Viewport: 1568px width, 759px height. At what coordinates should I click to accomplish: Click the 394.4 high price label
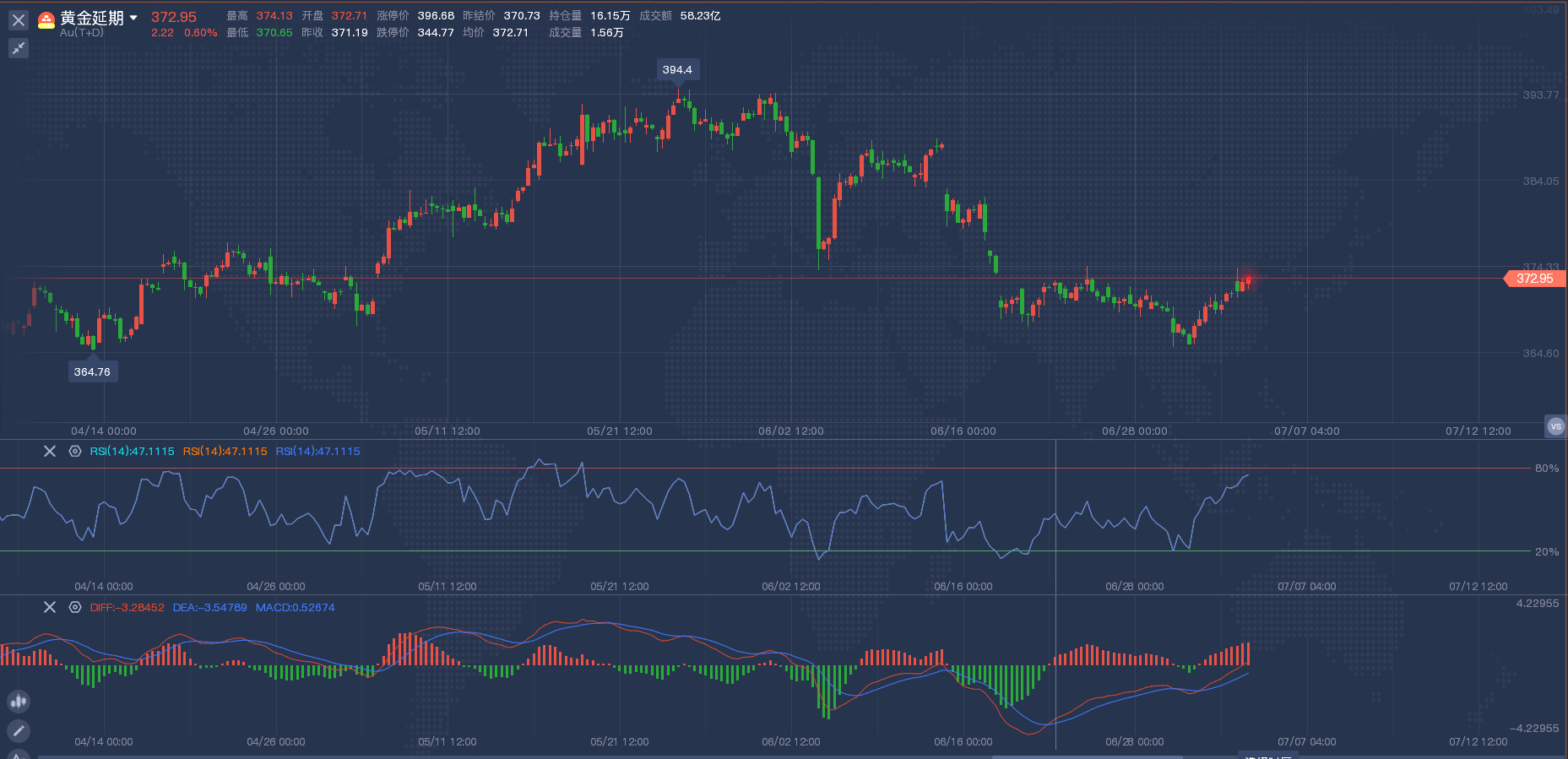[677, 70]
